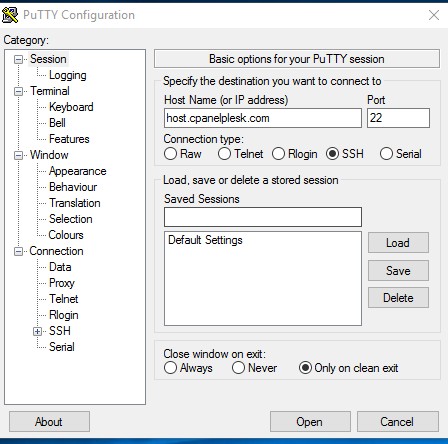Click the PuTTY icon in title bar

click(x=10, y=15)
